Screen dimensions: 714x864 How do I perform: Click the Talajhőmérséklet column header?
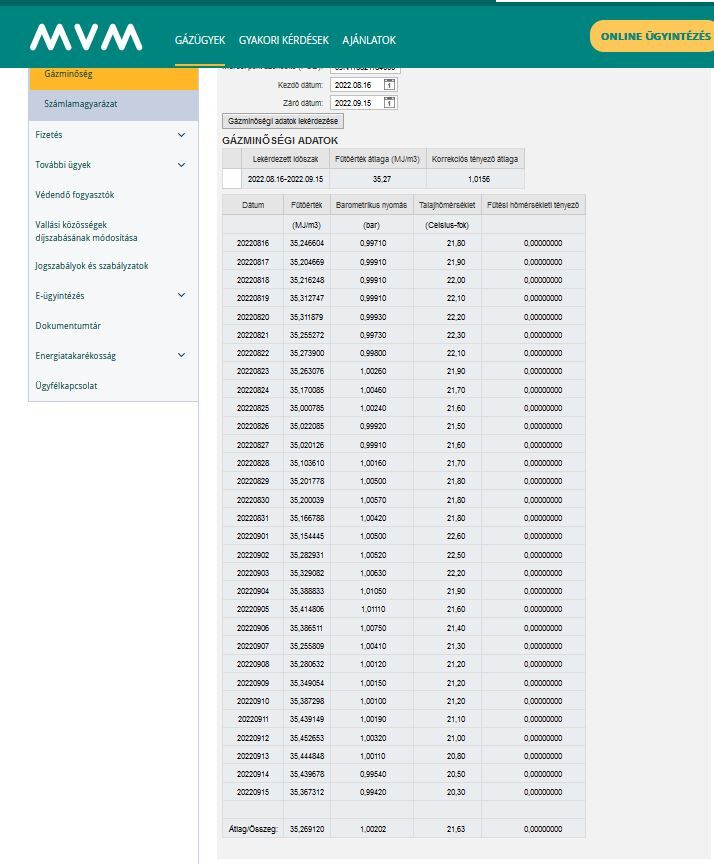coord(447,205)
